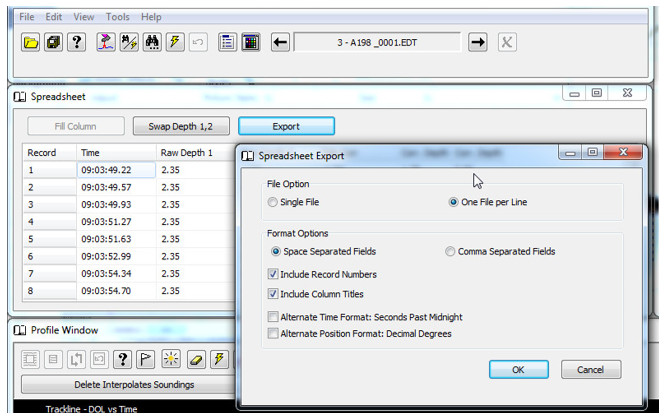This screenshot has width=664, height=418.
Task: Click the eraser icon in Profile Window
Action: pos(196,359)
